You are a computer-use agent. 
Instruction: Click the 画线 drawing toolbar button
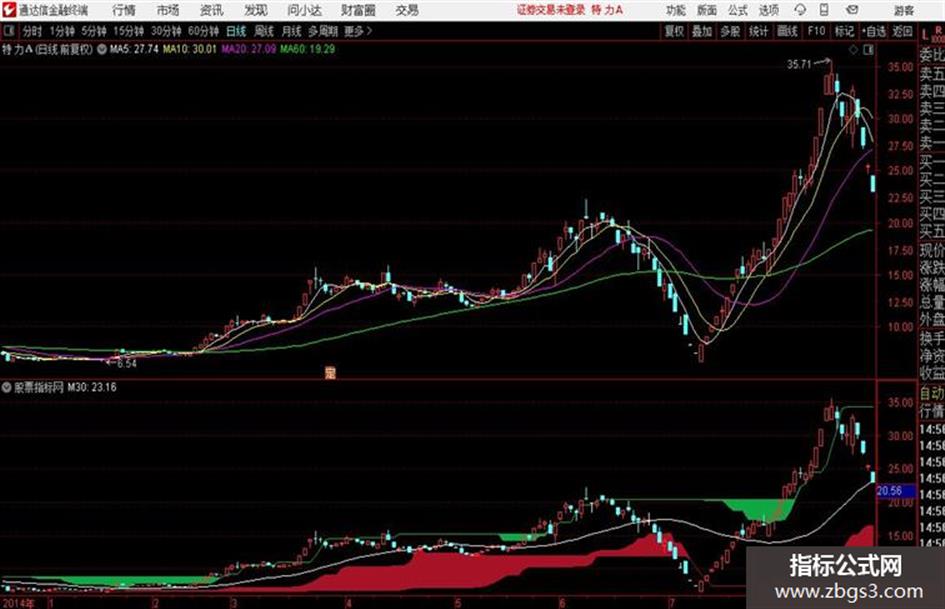click(x=787, y=31)
